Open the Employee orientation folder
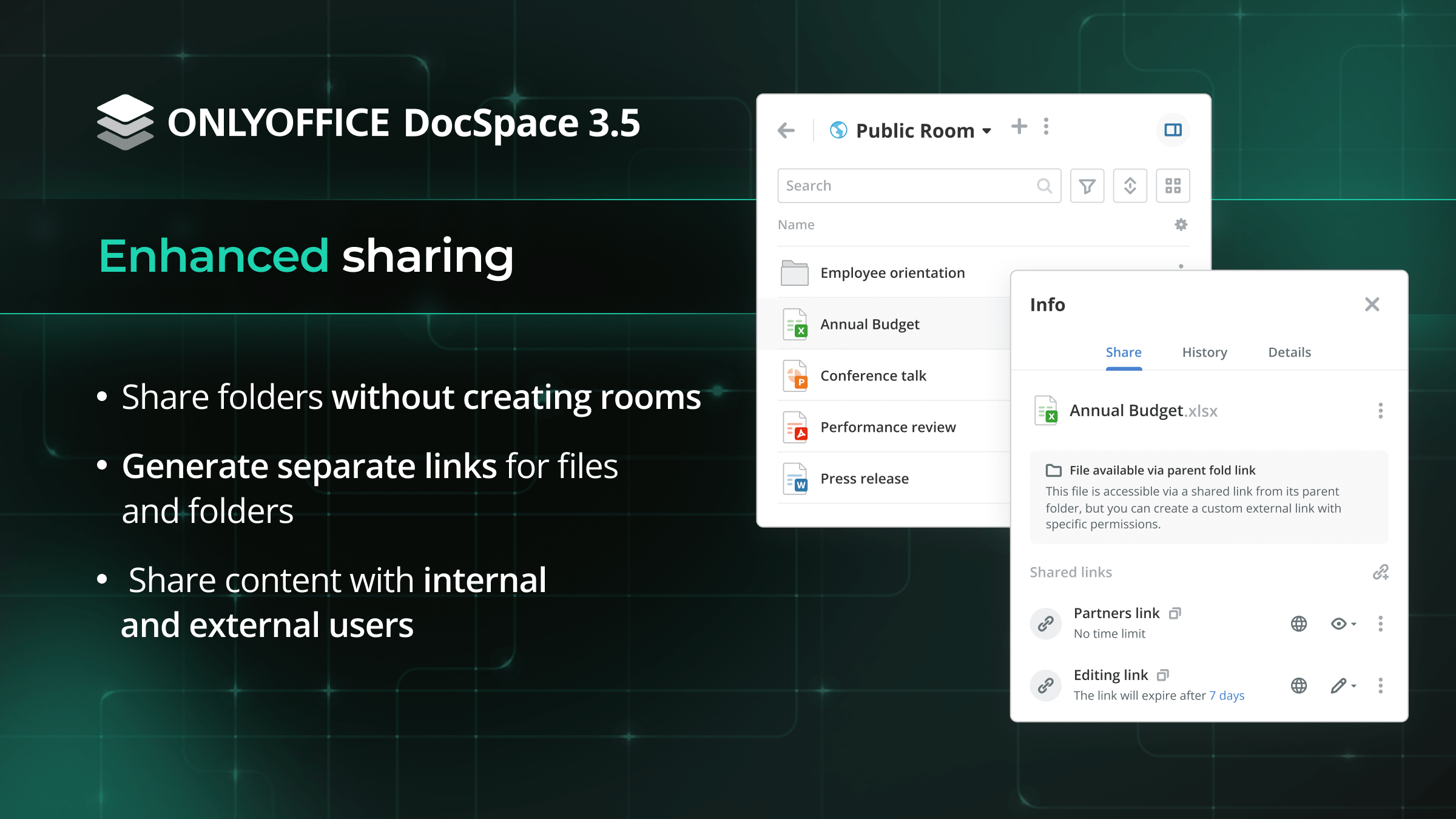1456x819 pixels. coord(892,273)
